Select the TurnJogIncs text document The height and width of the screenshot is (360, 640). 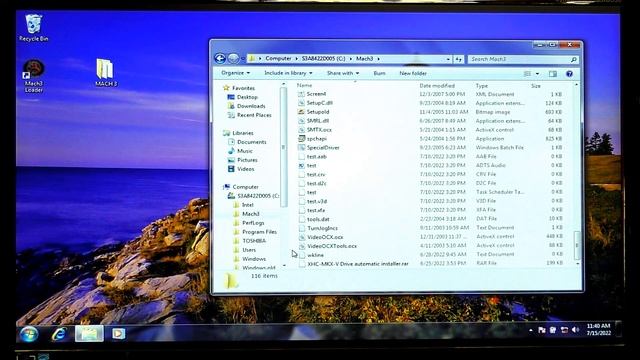(x=322, y=228)
